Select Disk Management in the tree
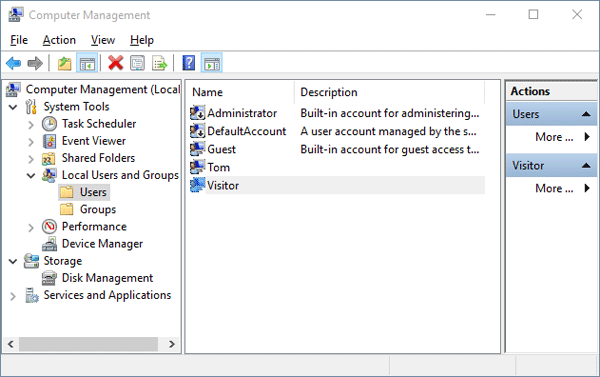600x377 pixels. tap(107, 278)
